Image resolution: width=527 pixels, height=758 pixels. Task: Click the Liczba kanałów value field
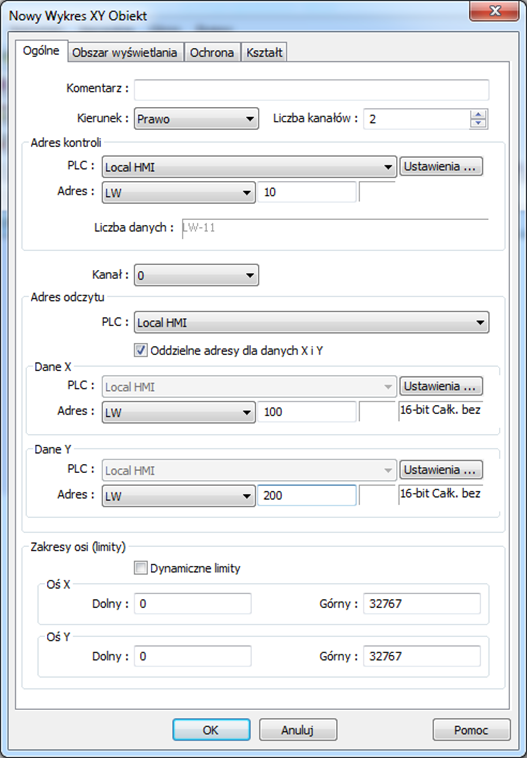pos(416,119)
